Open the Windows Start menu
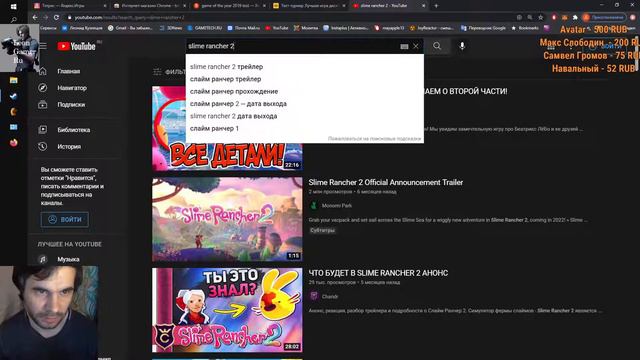 (13, 6)
